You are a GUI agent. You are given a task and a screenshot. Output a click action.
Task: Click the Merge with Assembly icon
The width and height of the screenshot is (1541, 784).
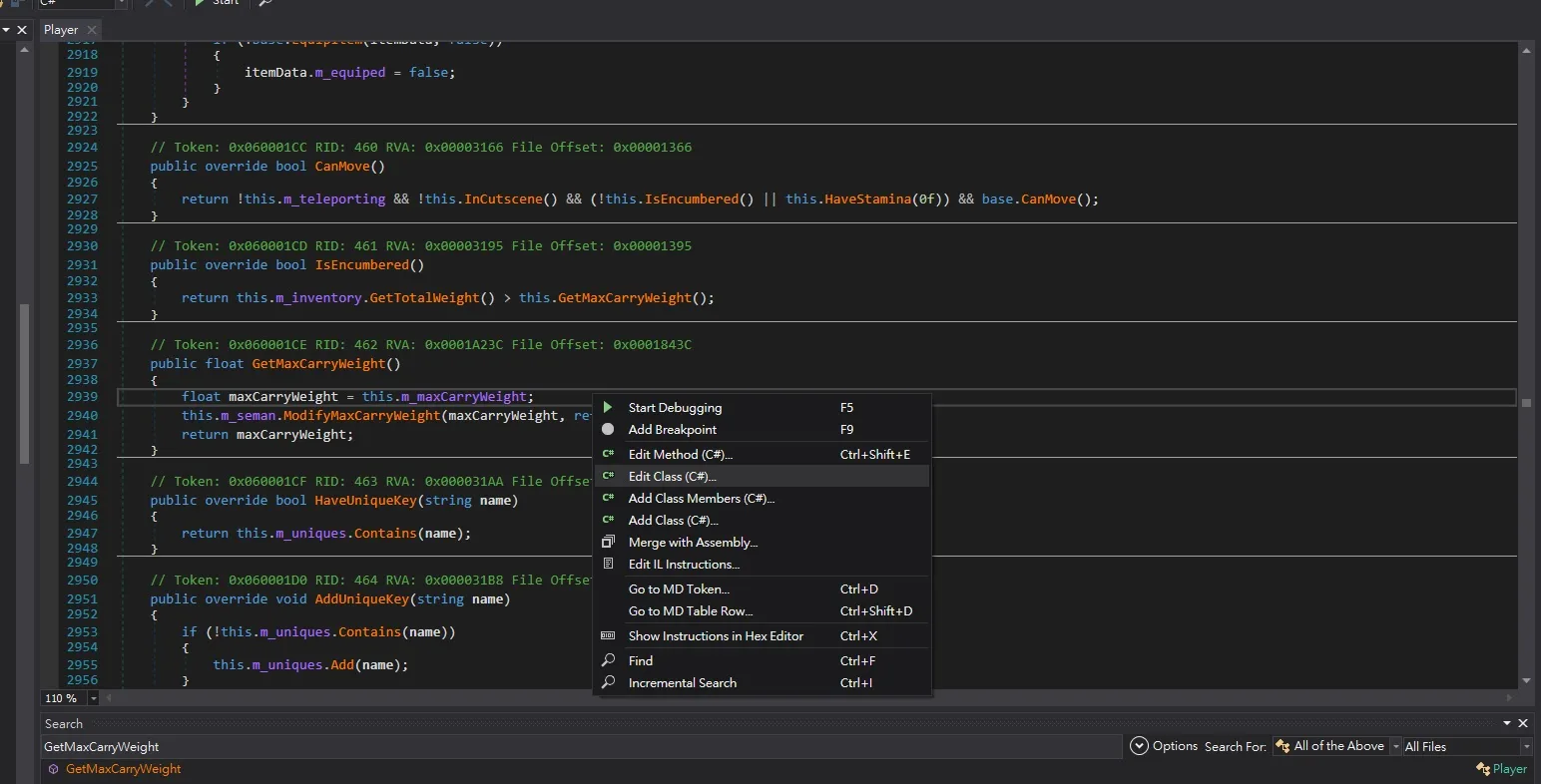608,542
